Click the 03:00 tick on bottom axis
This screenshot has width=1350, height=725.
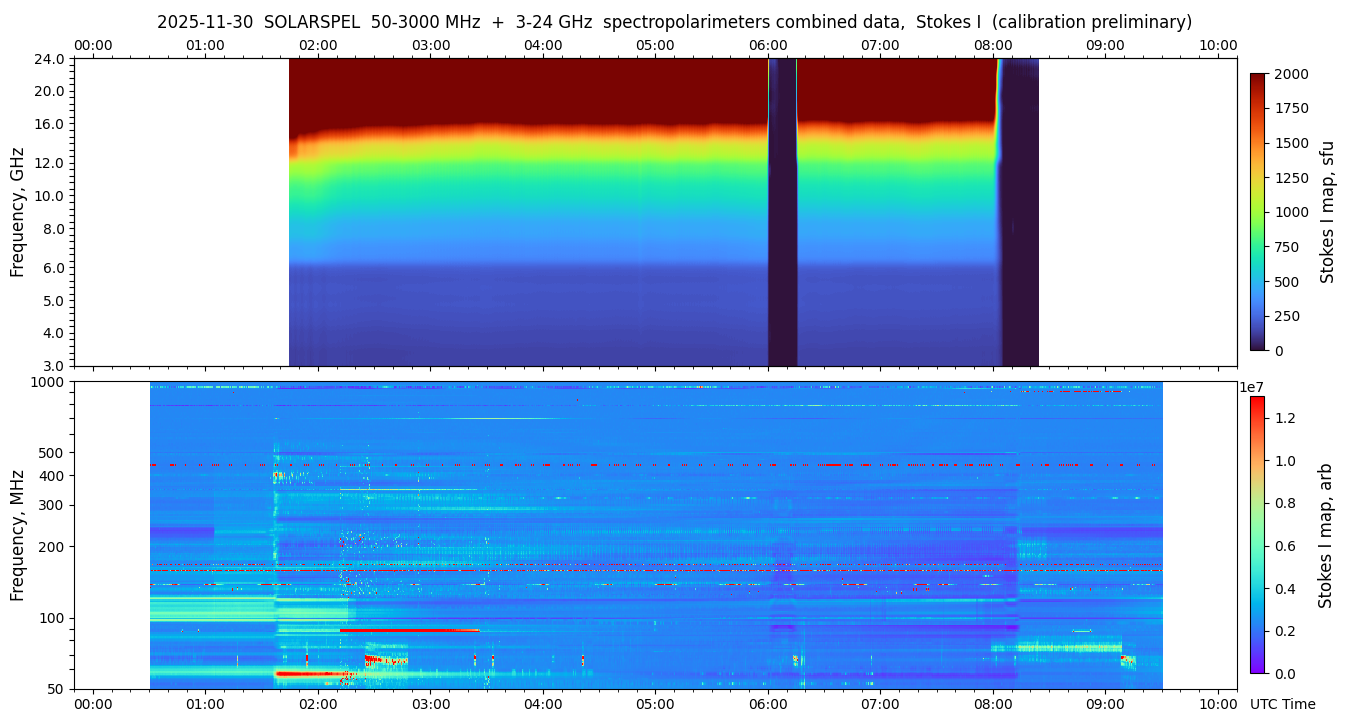[430, 704]
